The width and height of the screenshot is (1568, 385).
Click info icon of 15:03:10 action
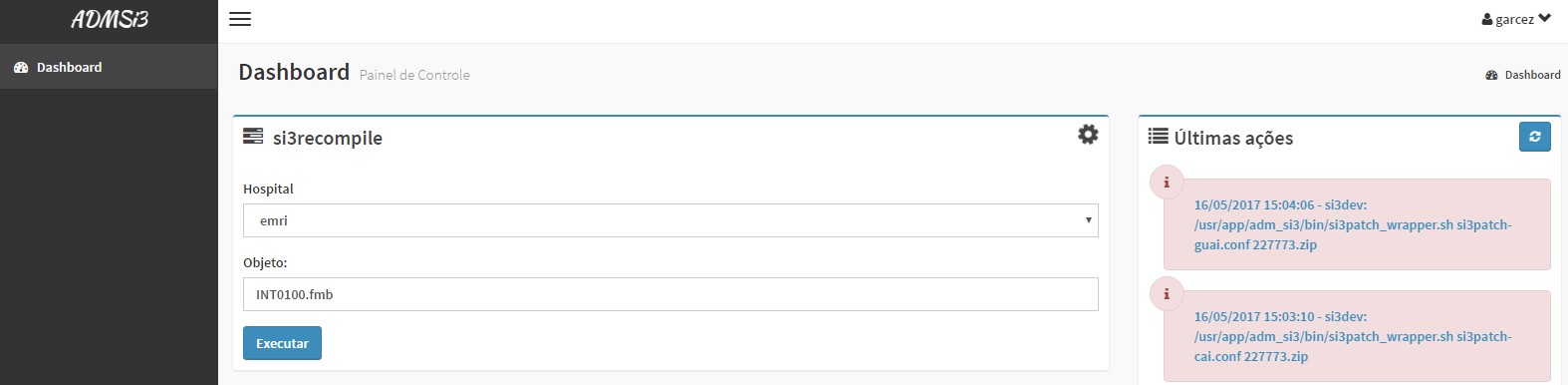tap(1167, 294)
